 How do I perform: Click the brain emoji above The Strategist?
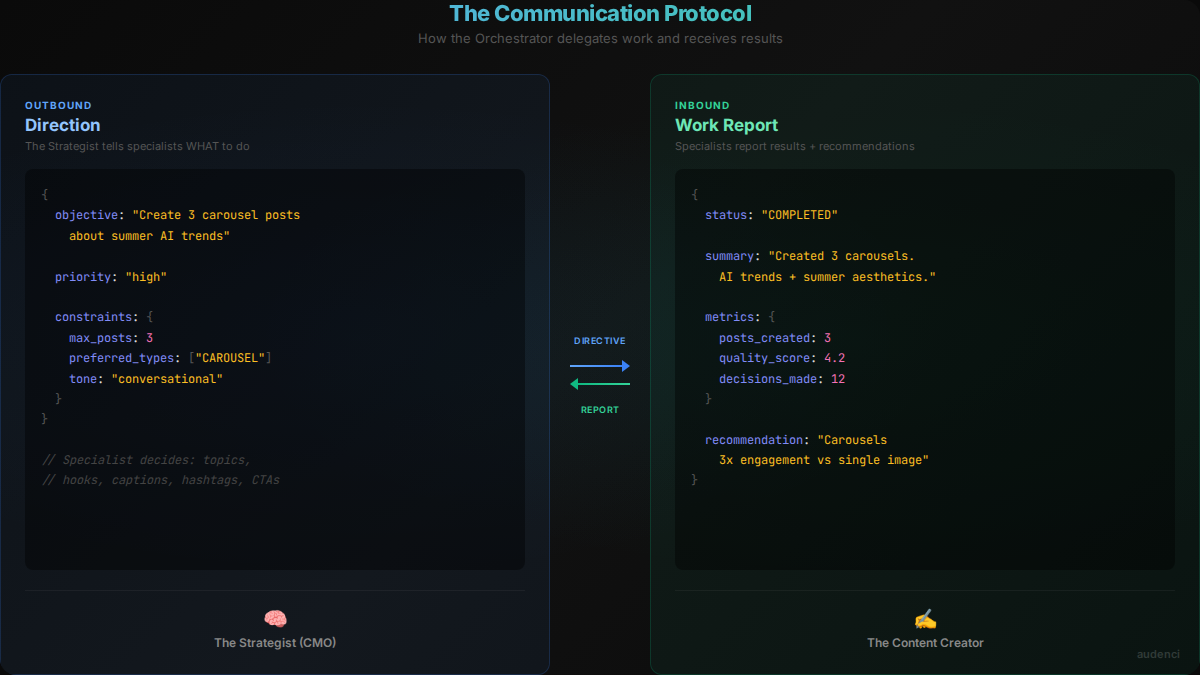275,619
